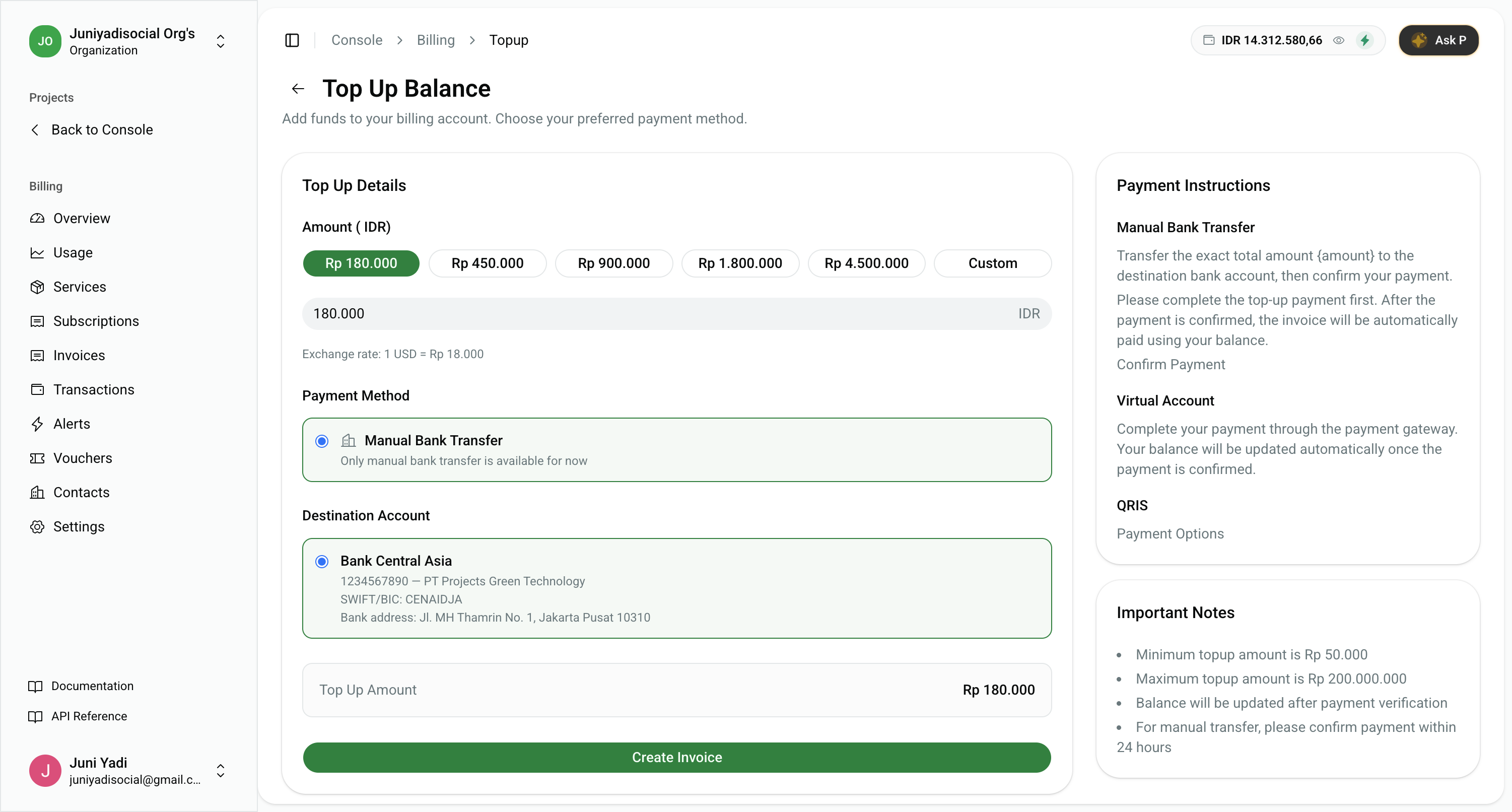Click the lightning bolt icon near balance
Image resolution: width=1512 pixels, height=812 pixels.
click(x=1364, y=40)
